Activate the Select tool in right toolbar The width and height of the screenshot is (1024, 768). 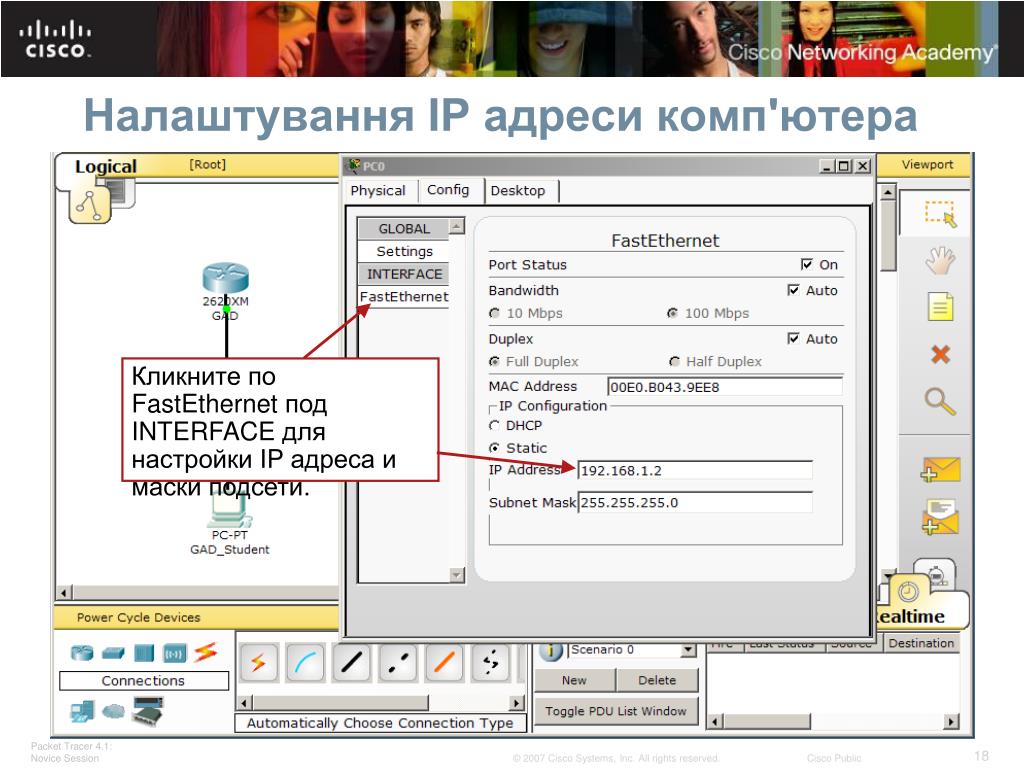[940, 214]
